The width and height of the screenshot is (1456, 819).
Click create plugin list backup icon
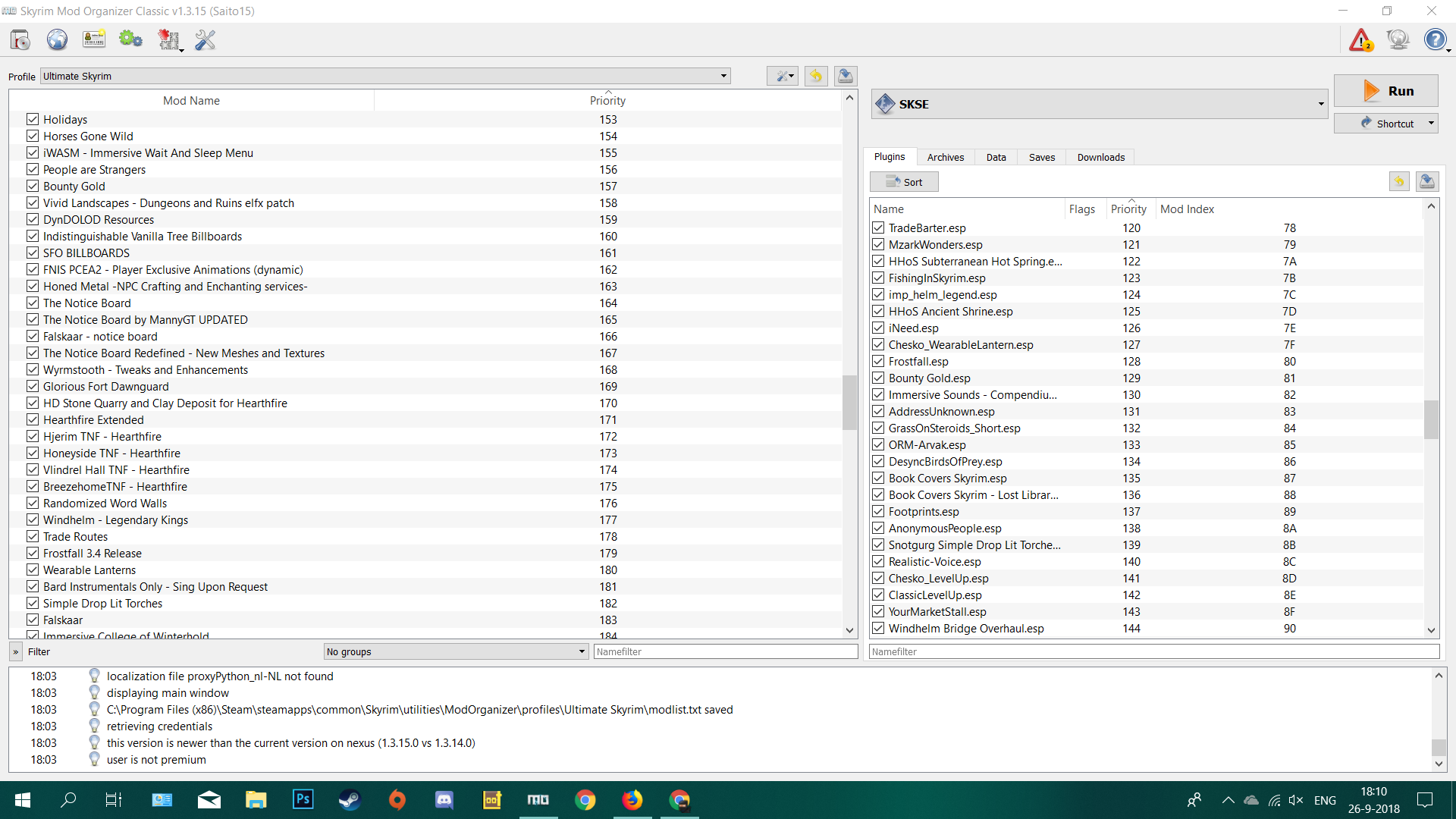(x=1427, y=181)
